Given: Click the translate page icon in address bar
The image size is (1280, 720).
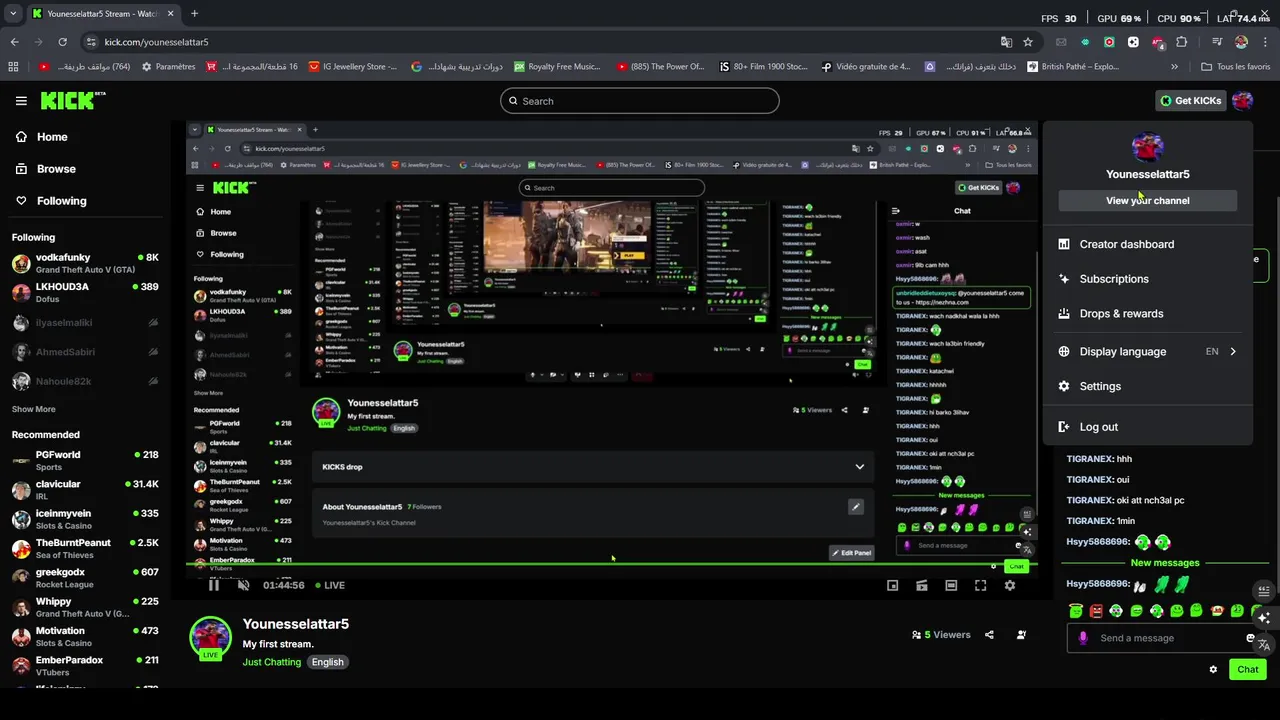Looking at the screenshot, I should point(1006,42).
